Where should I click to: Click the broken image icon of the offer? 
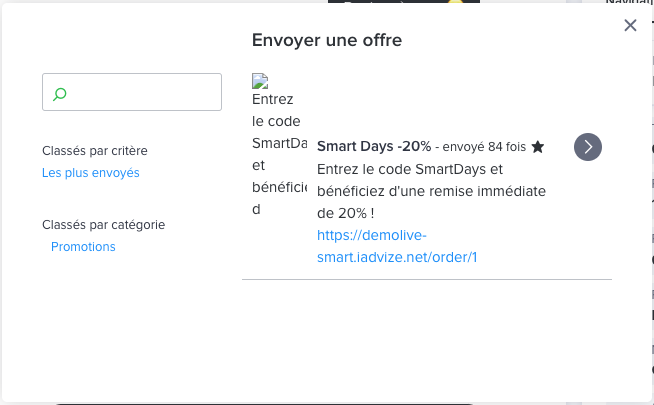[260, 81]
